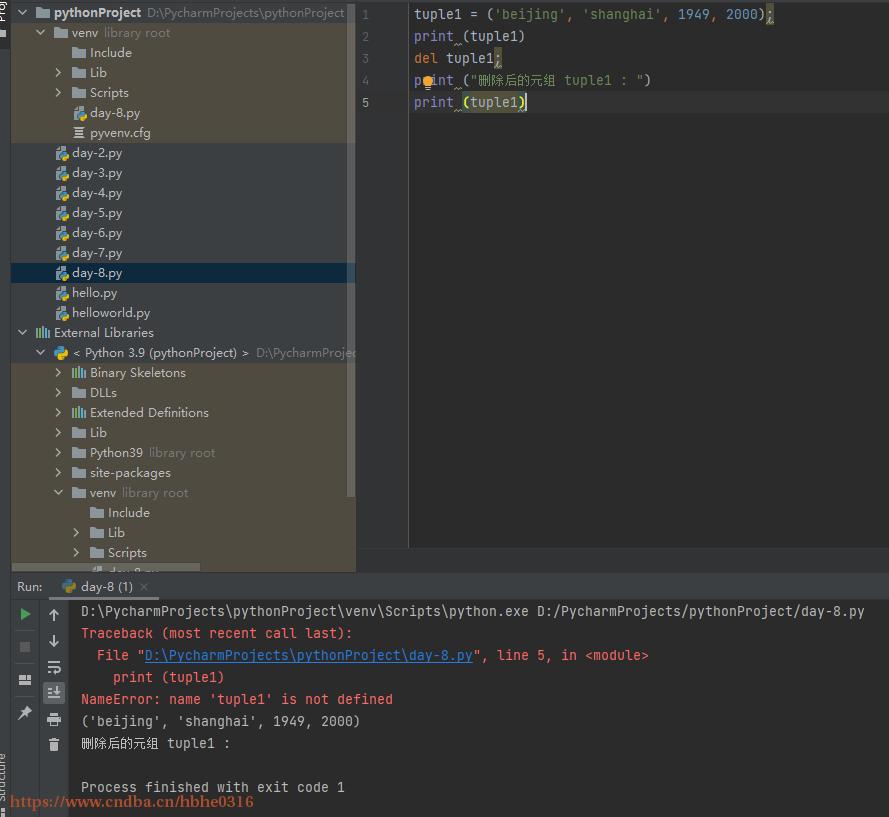
Task: Click the Restore Layout icon in Run panel
Action: tap(25, 680)
